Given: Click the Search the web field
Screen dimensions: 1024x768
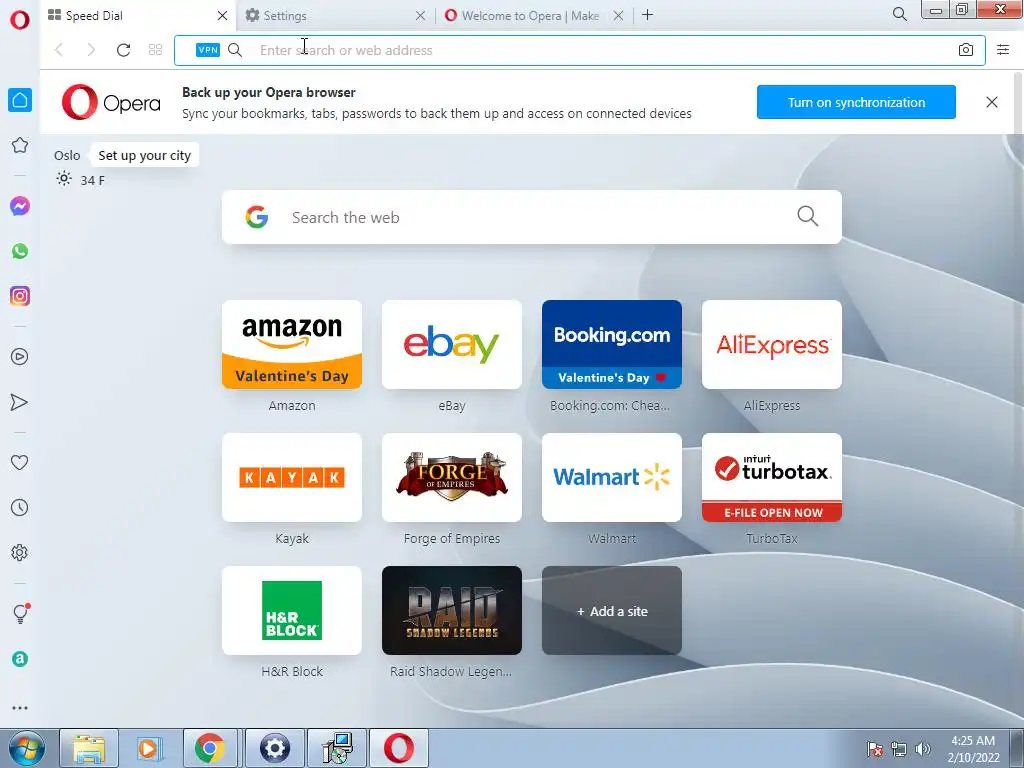Looking at the screenshot, I should point(532,217).
